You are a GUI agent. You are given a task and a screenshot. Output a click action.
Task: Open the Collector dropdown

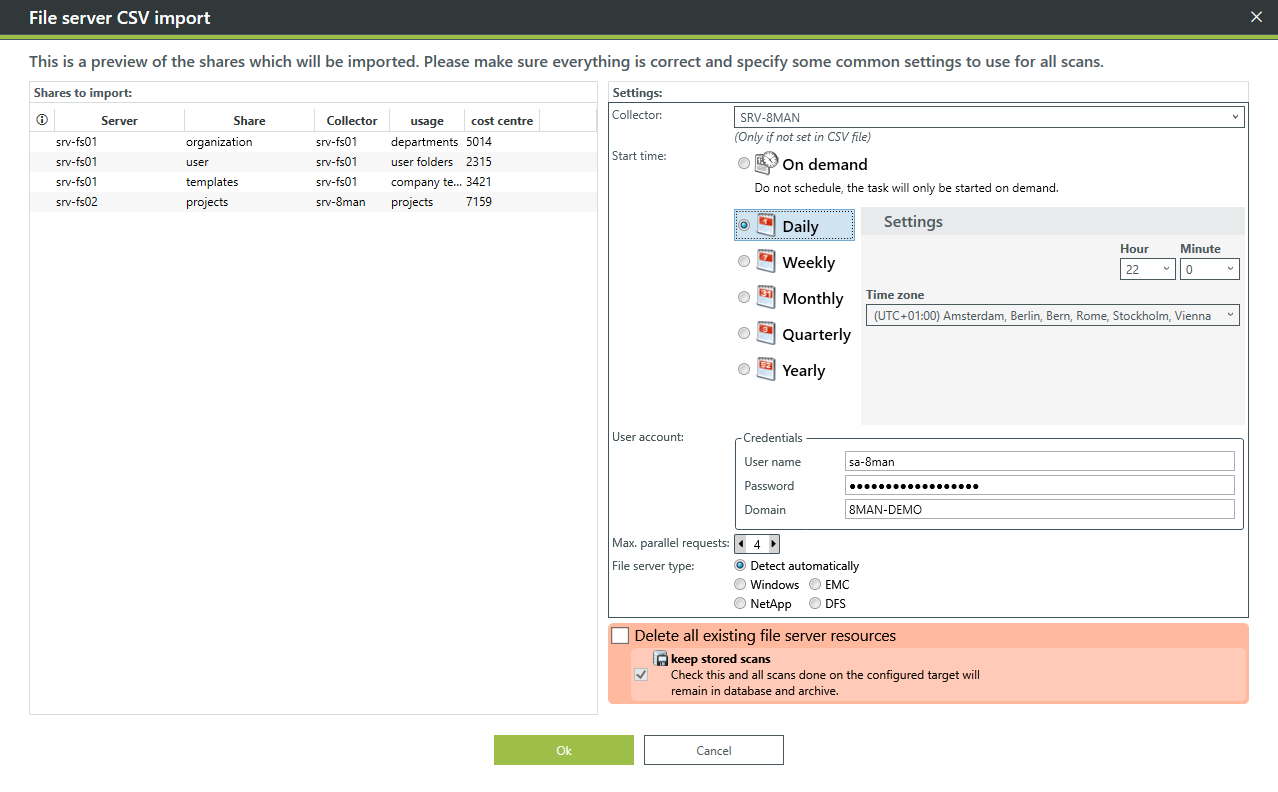[x=989, y=117]
